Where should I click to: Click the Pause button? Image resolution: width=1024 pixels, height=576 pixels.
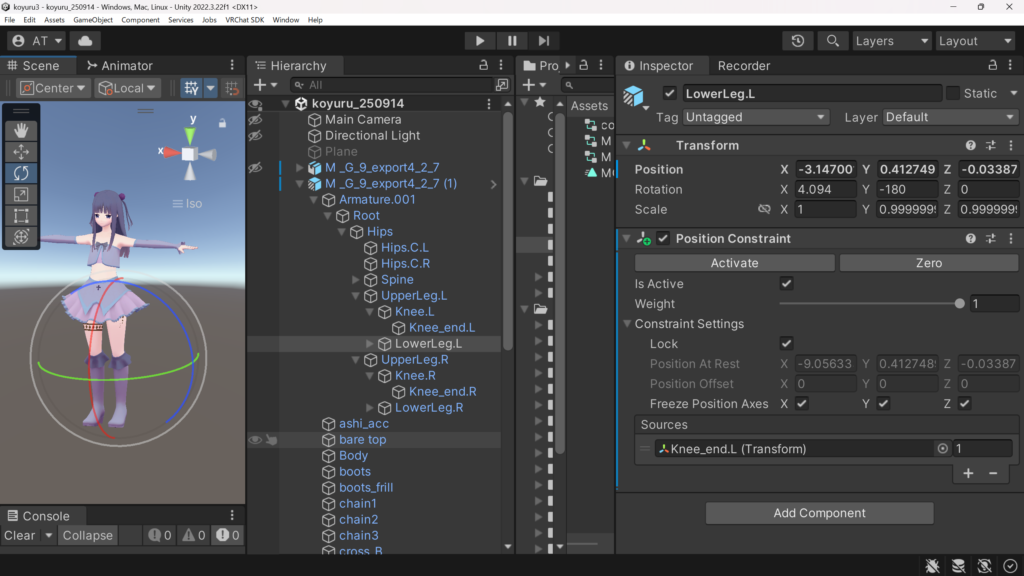pos(512,40)
